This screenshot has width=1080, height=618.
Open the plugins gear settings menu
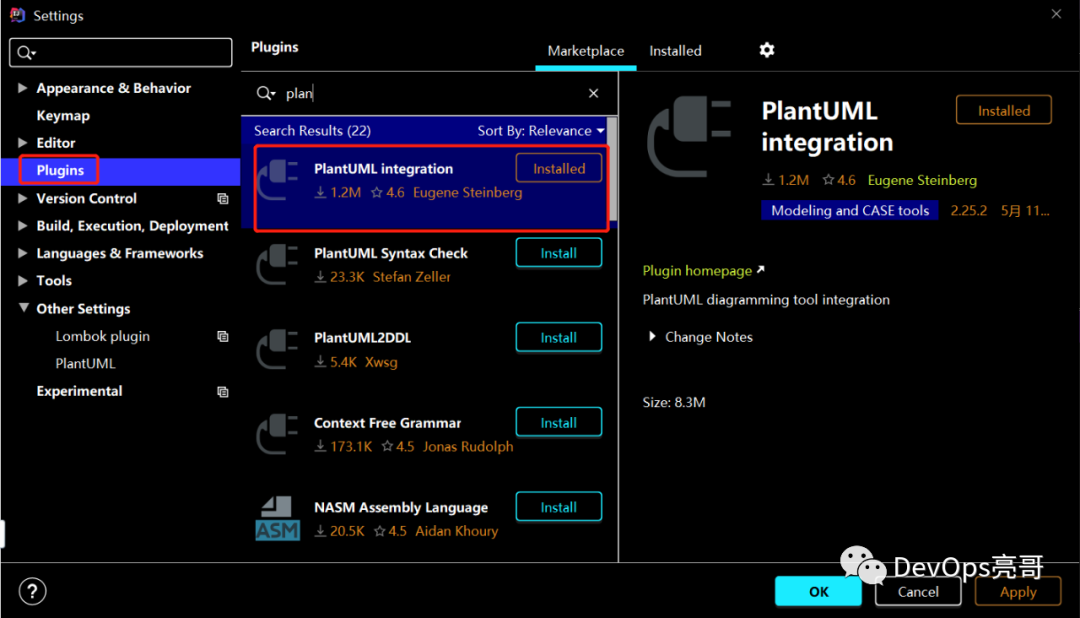pyautogui.click(x=767, y=50)
